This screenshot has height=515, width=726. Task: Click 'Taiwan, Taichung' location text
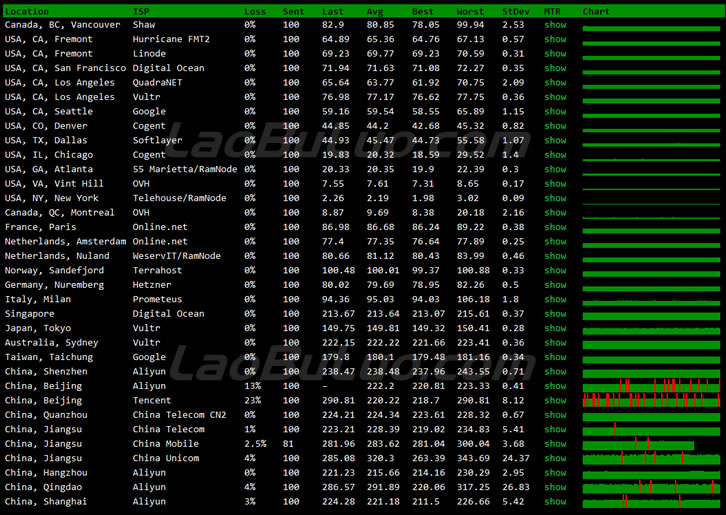coord(49,357)
